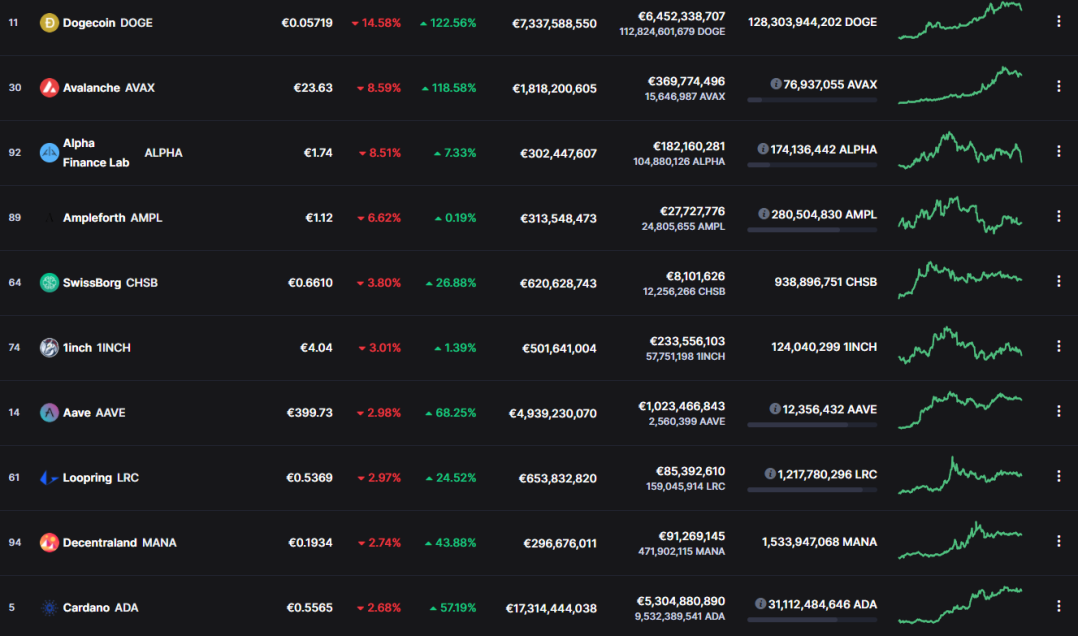Click info icon next to AAVE supply
The height and width of the screenshot is (636, 1078).
(x=775, y=409)
